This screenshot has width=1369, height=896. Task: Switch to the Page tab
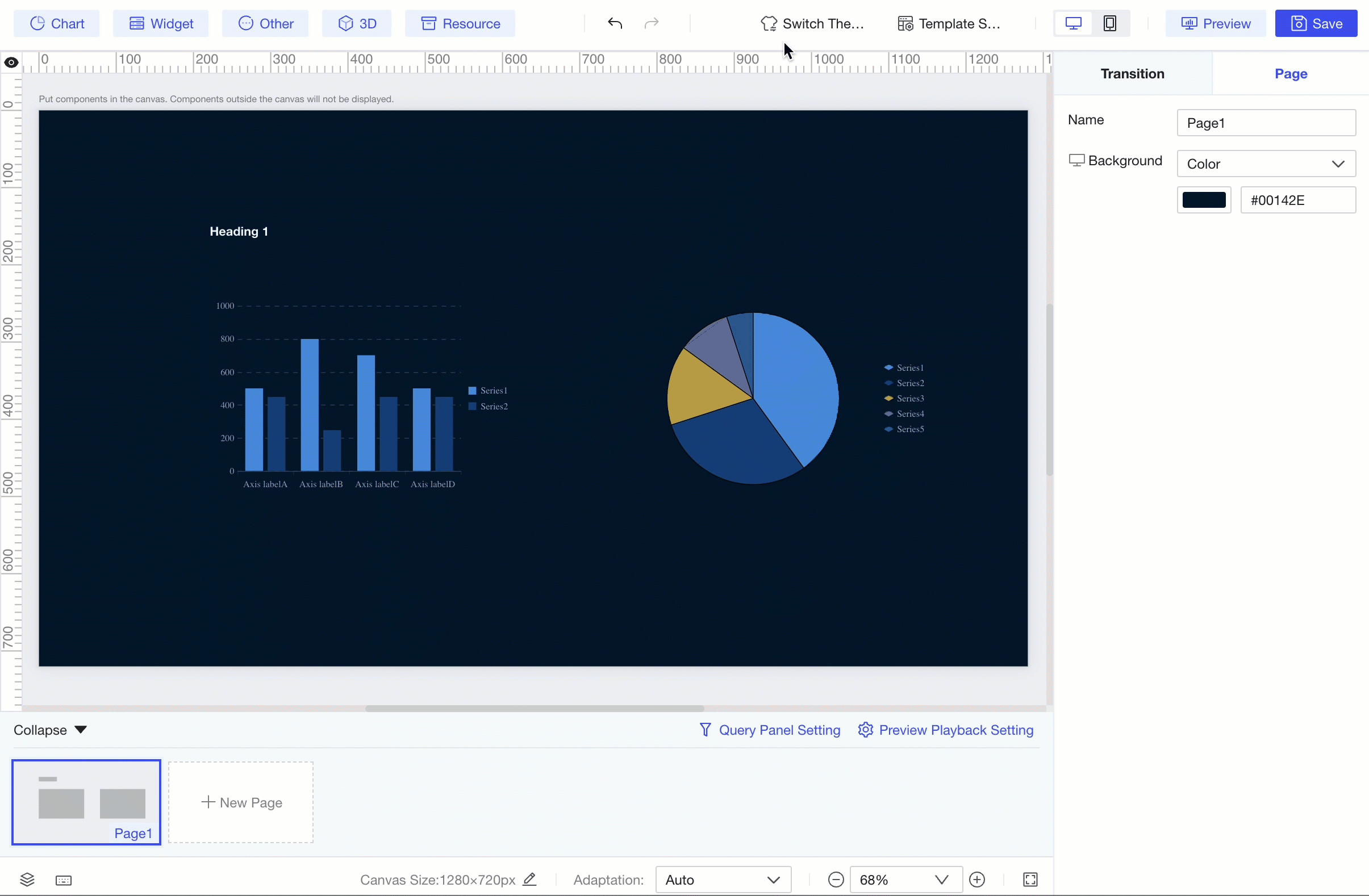pos(1291,74)
